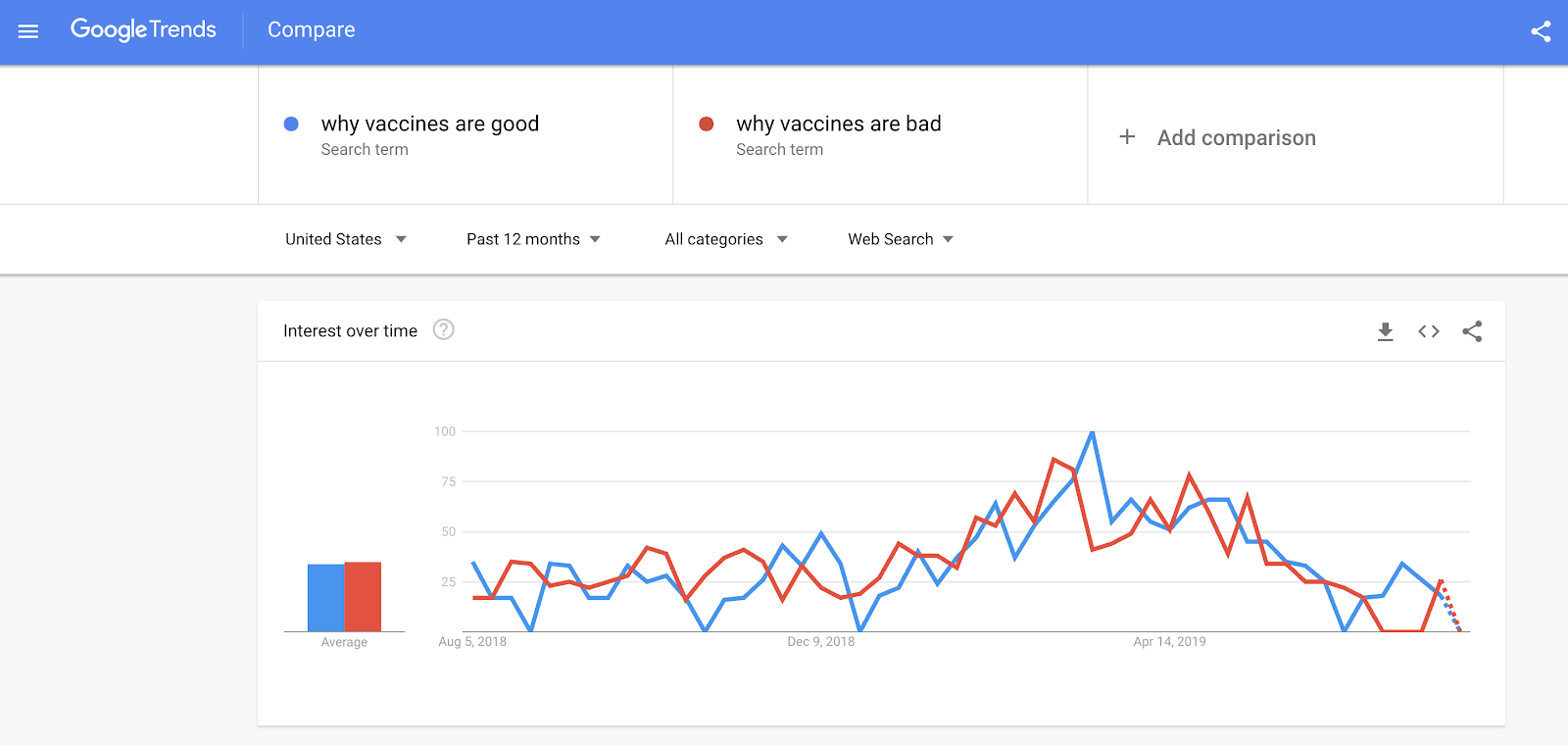Click the blue Average bar
The image size is (1568, 745).
click(x=325, y=597)
